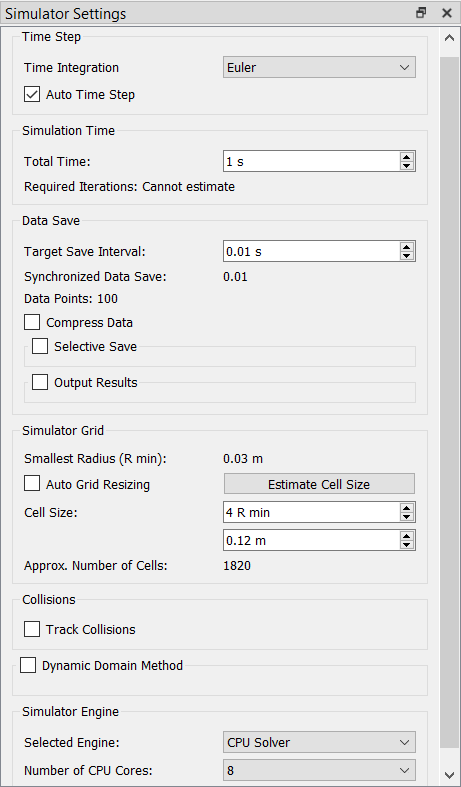Image resolution: width=461 pixels, height=787 pixels.
Task: Increase Cell Size R min value
Action: 407,508
